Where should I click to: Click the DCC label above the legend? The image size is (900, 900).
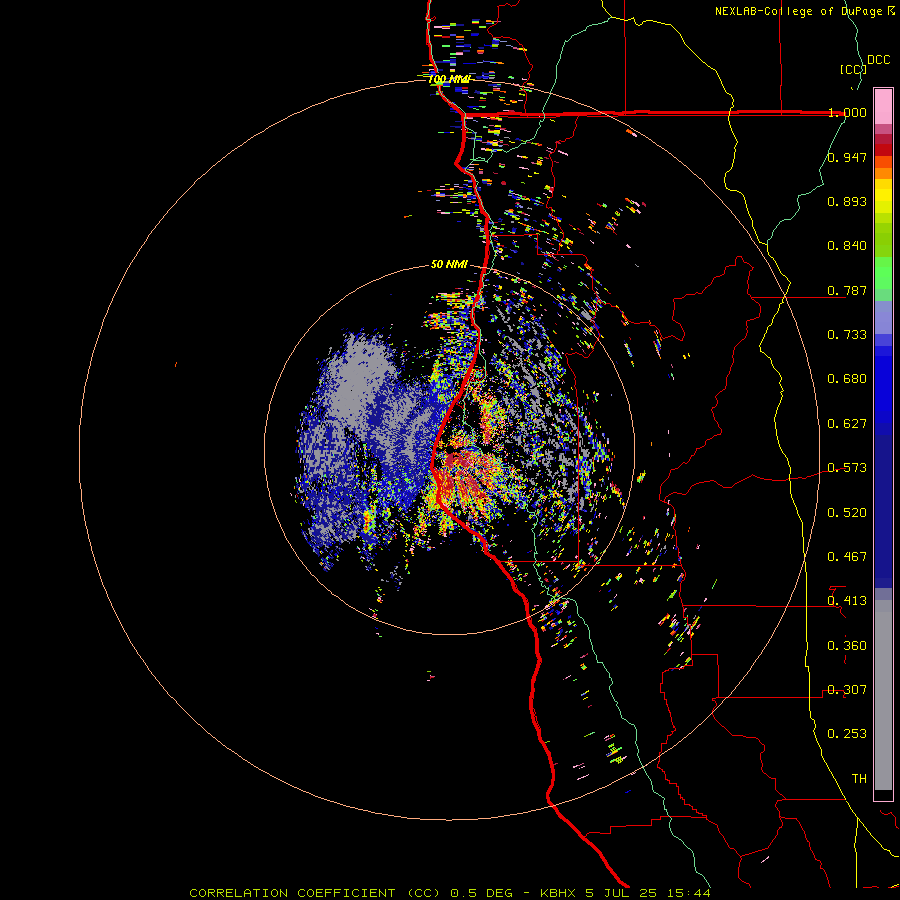[x=878, y=60]
